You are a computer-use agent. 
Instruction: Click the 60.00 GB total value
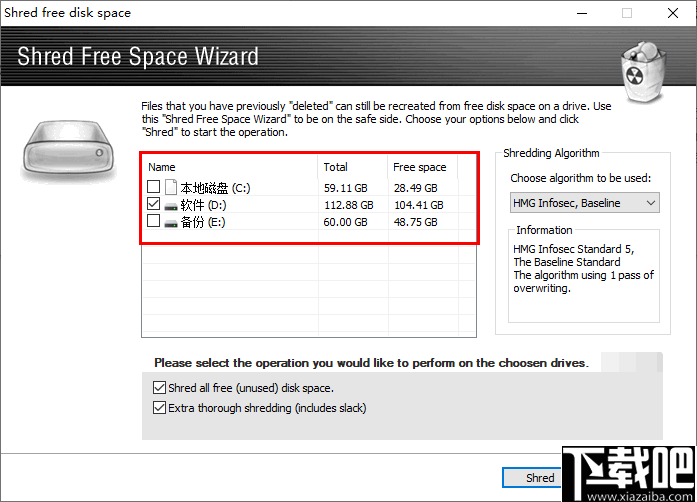click(345, 222)
